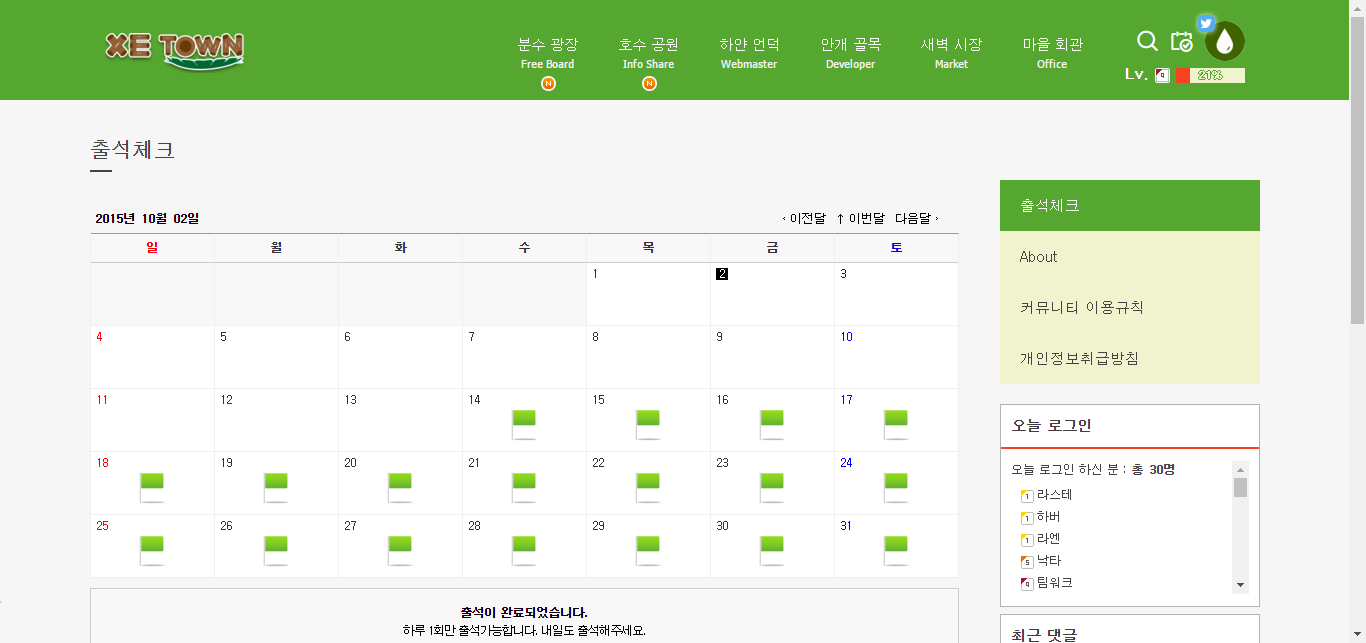Screen dimensions: 1366x643
Task: Click the green flag on day 16
Action: pos(772,424)
